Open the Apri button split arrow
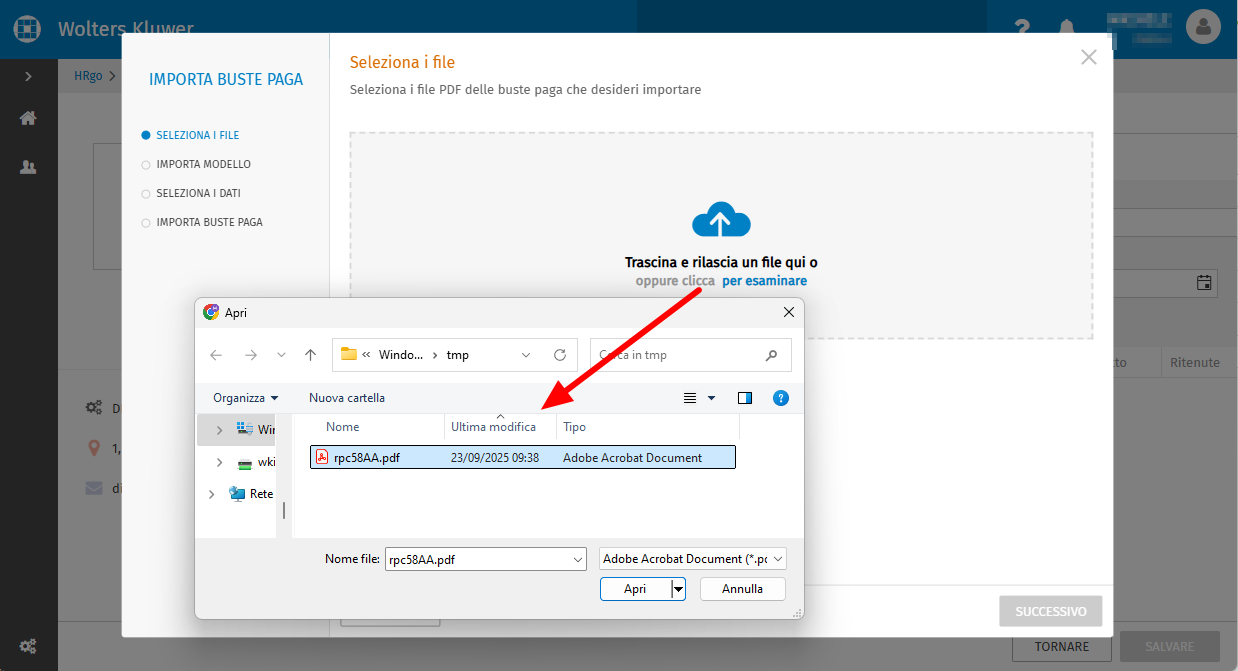 tap(679, 589)
